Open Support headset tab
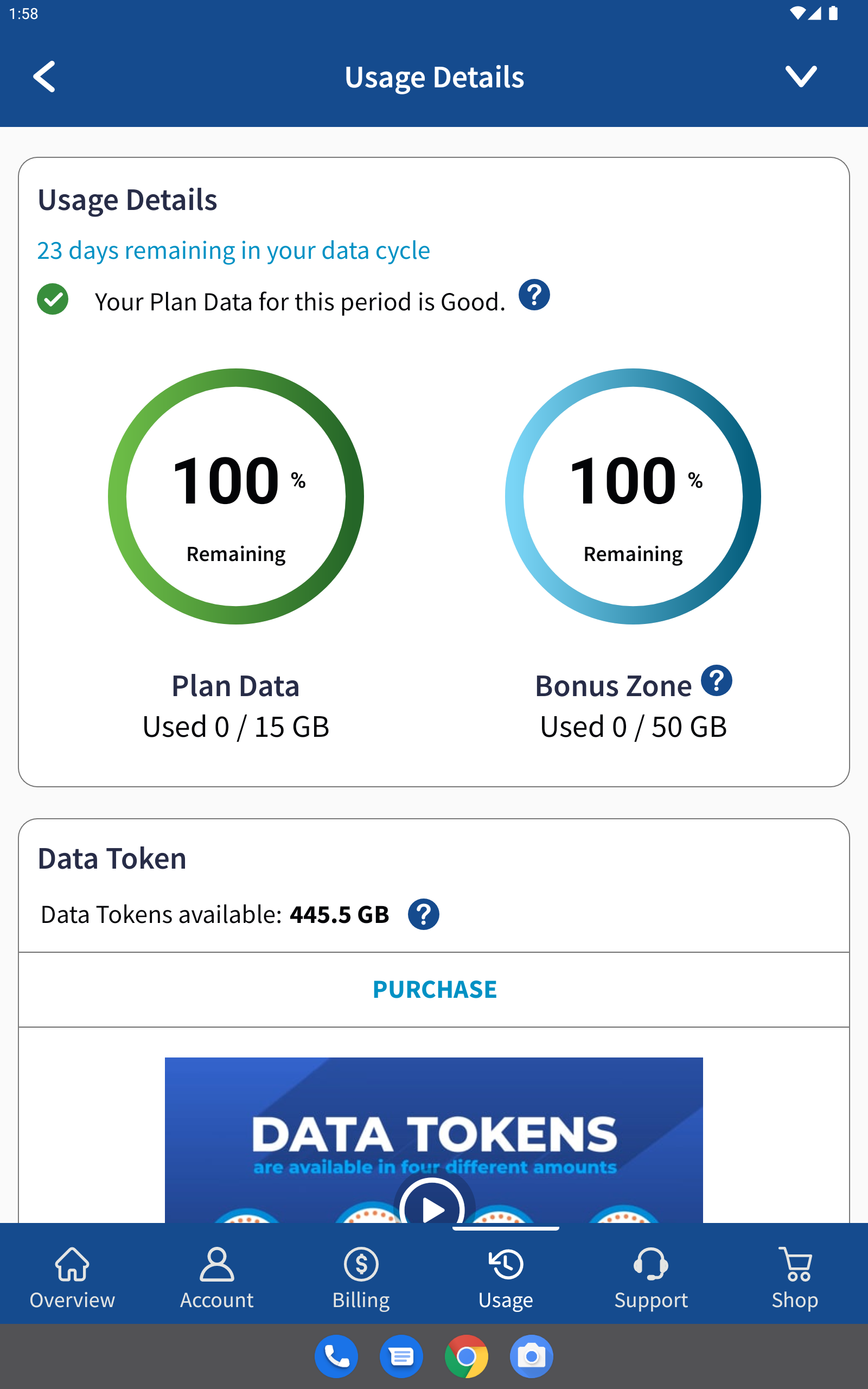 click(x=651, y=1278)
